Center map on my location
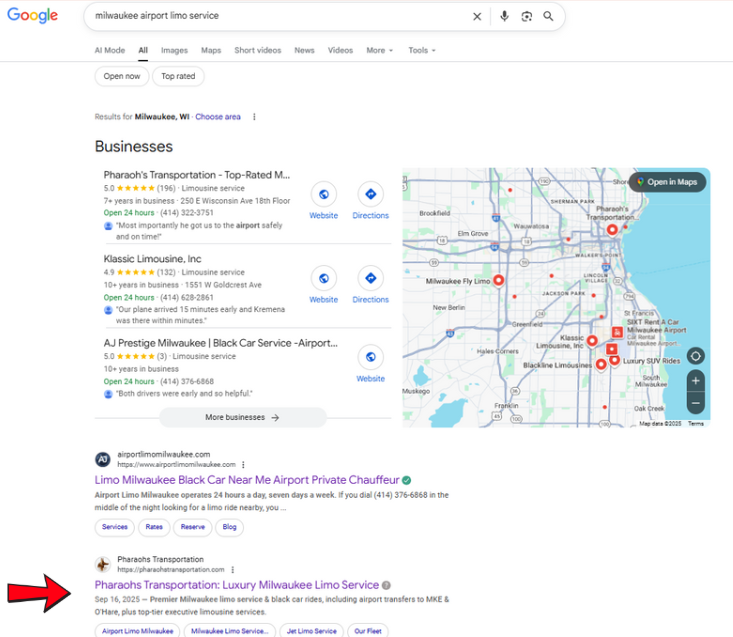Viewport: 733px width, 637px height. [696, 356]
